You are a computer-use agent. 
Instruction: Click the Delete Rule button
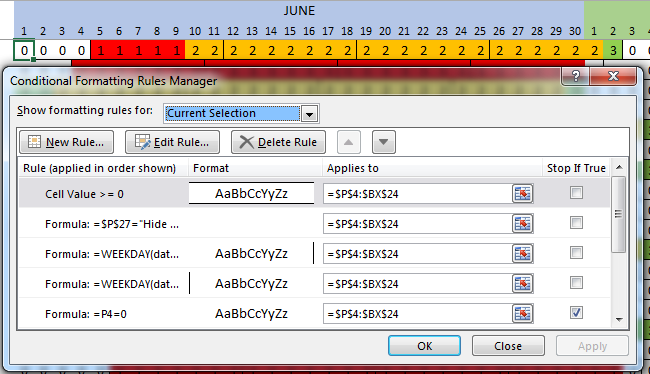point(278,142)
